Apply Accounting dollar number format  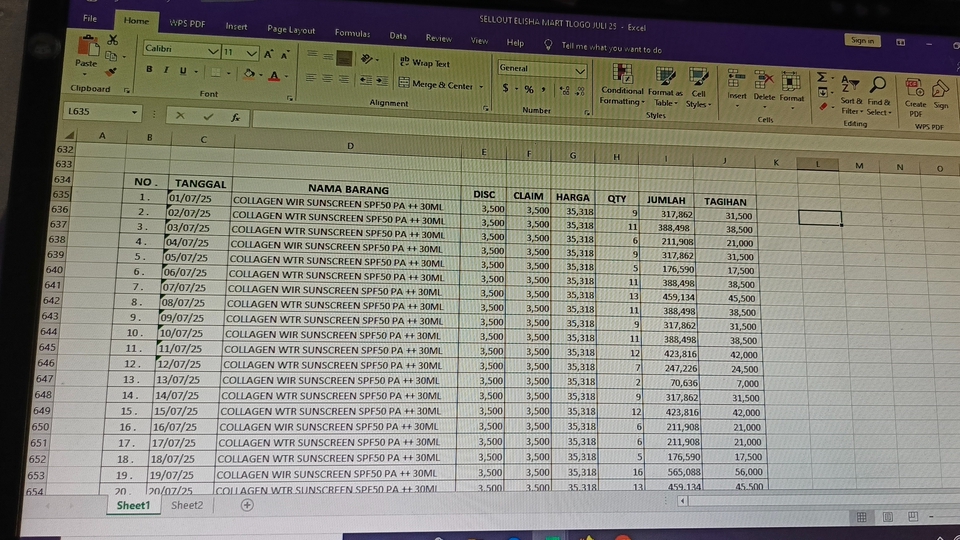point(505,88)
